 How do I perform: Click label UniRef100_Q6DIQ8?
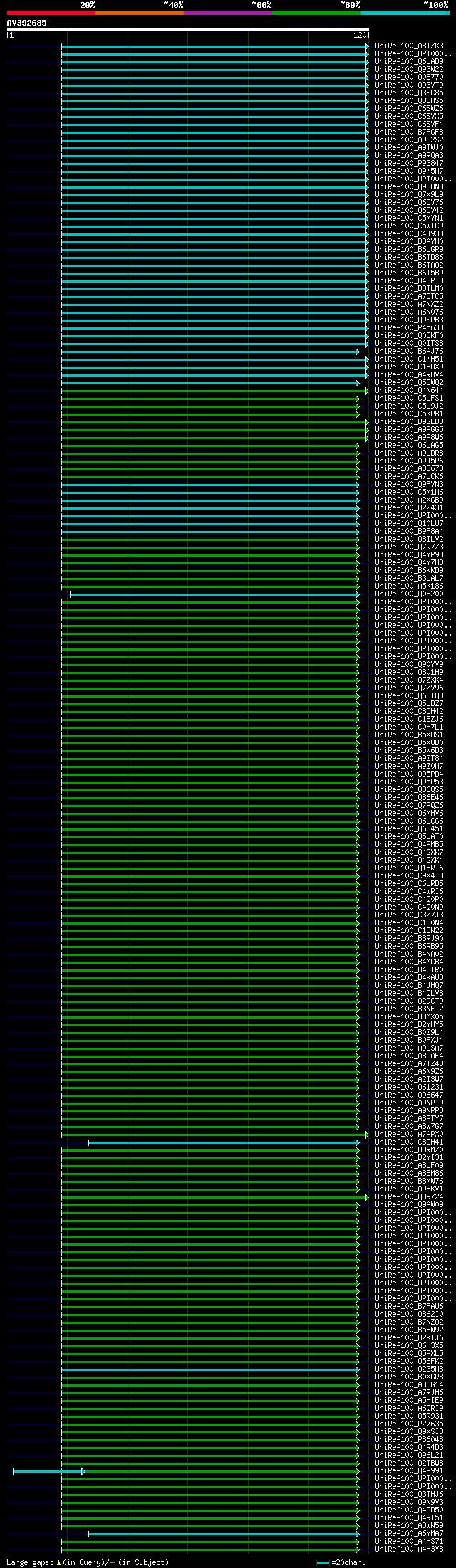coord(409,696)
